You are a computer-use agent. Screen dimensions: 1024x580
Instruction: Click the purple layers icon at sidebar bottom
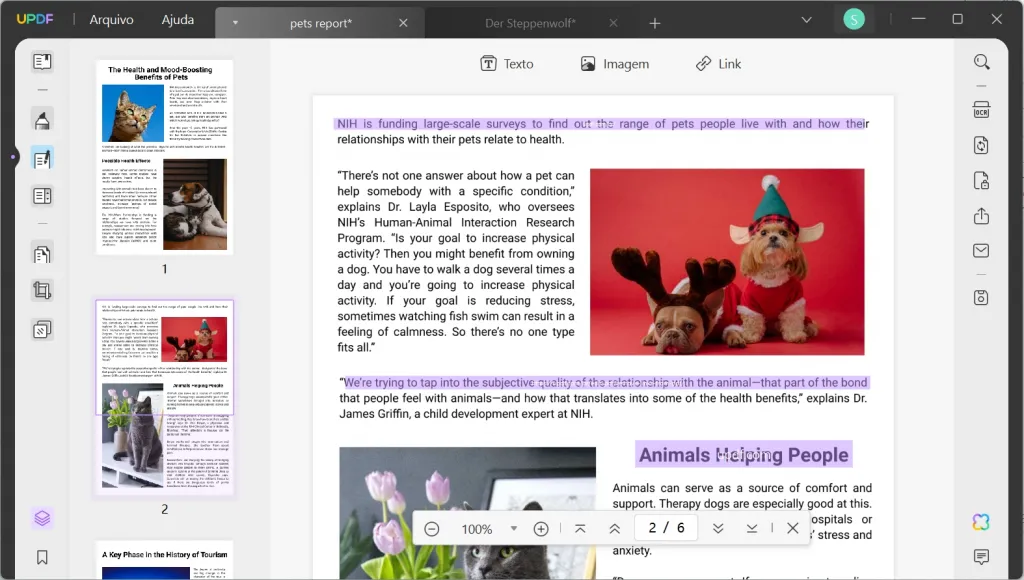[x=41, y=518]
